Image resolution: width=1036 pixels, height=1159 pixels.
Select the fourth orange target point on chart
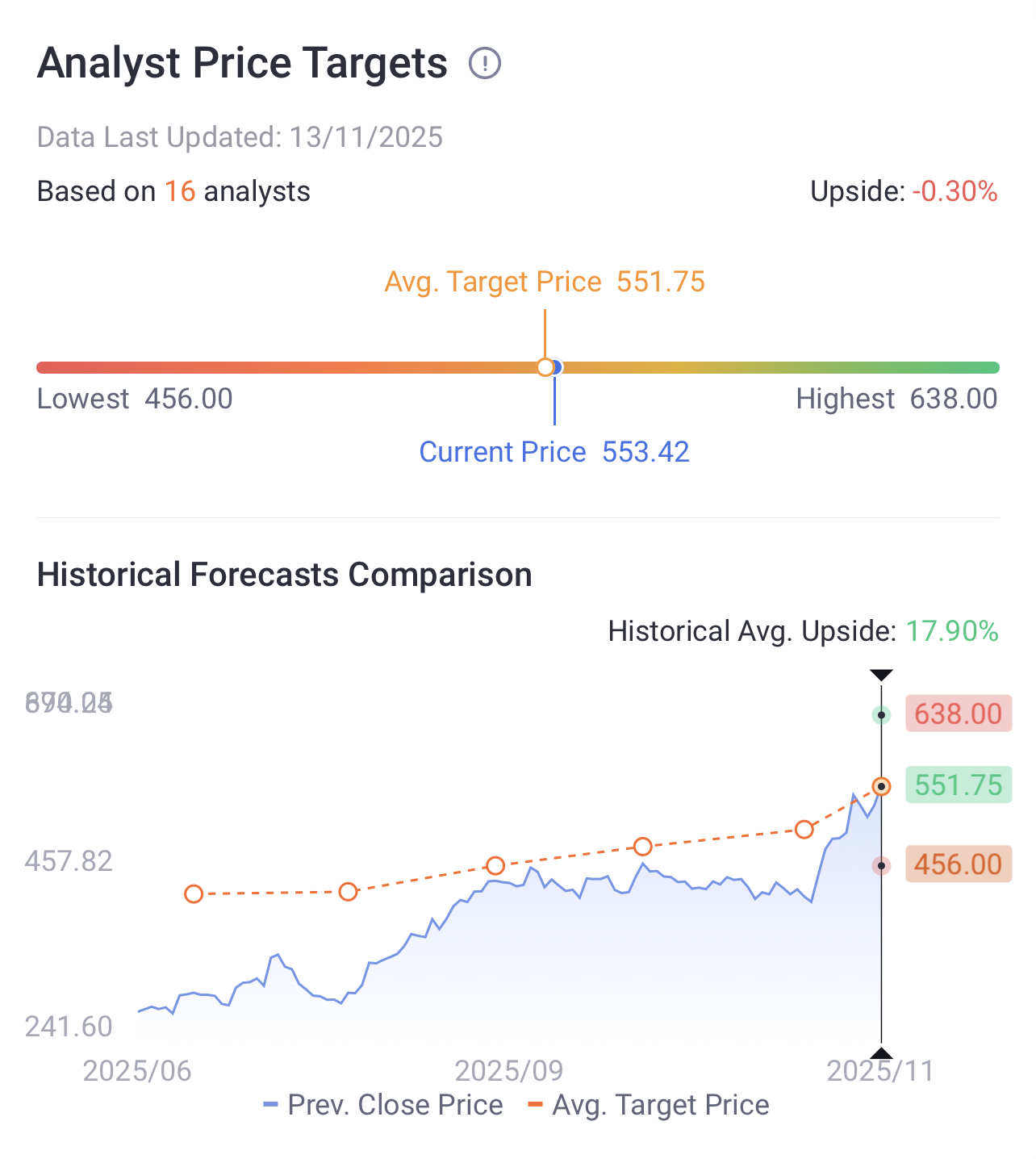click(x=642, y=847)
